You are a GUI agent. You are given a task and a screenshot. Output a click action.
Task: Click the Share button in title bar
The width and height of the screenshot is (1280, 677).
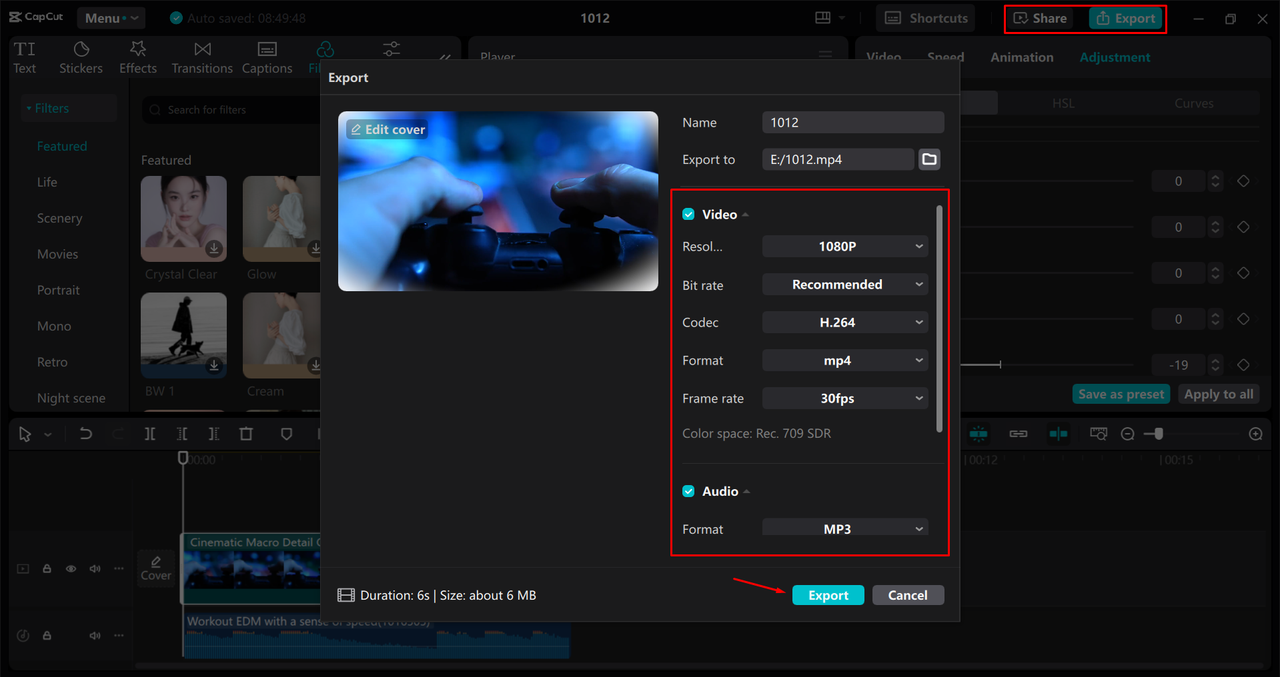coord(1040,18)
